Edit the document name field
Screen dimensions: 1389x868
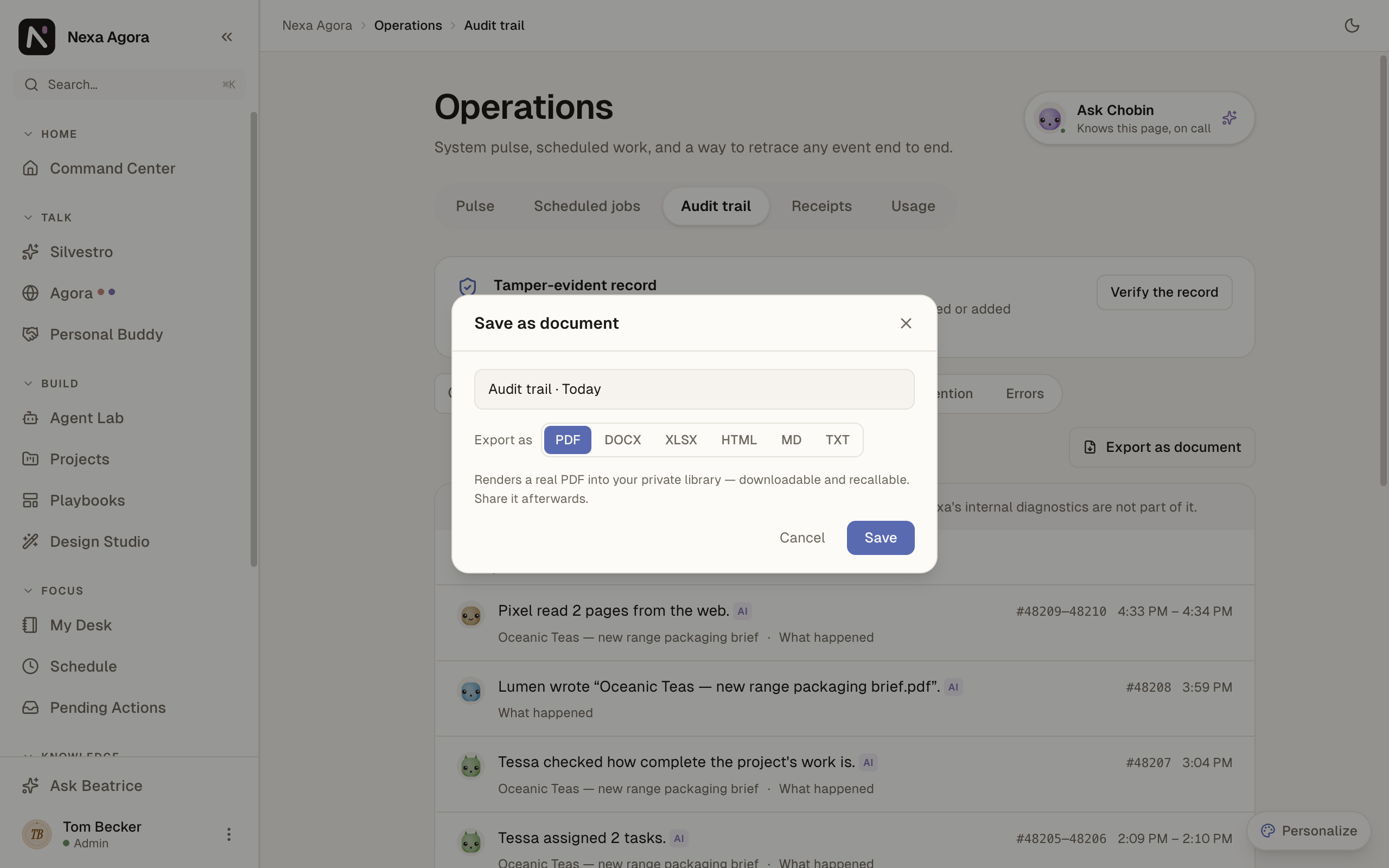coord(694,389)
